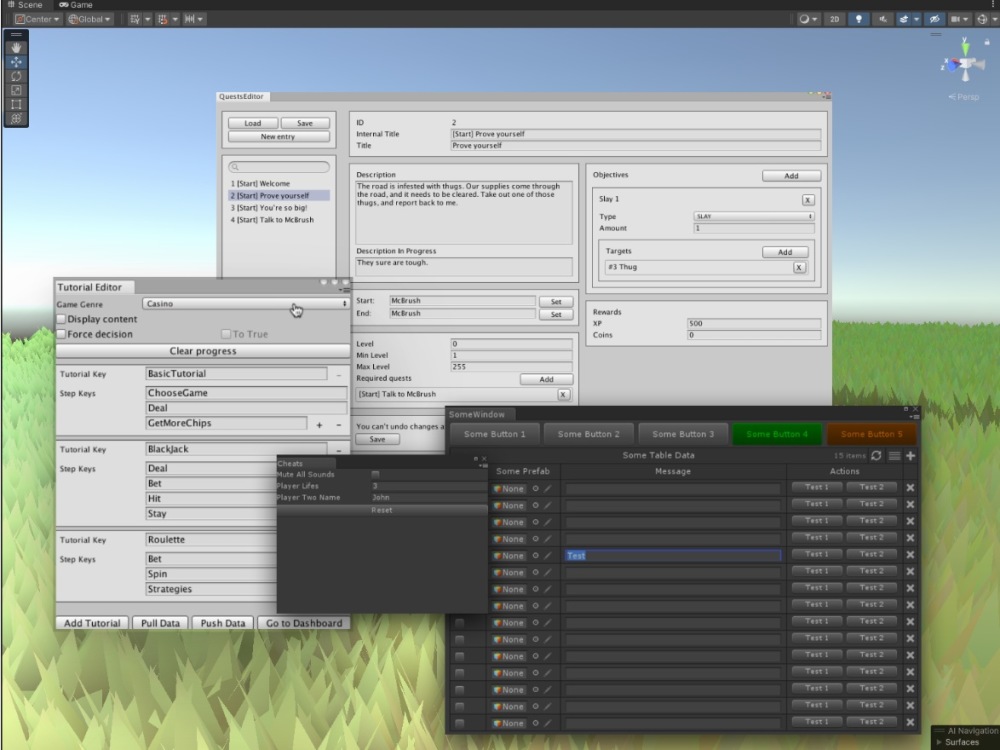The image size is (1000, 750).
Task: Toggle the scene gizmo rotation lock
Action: 987,42
